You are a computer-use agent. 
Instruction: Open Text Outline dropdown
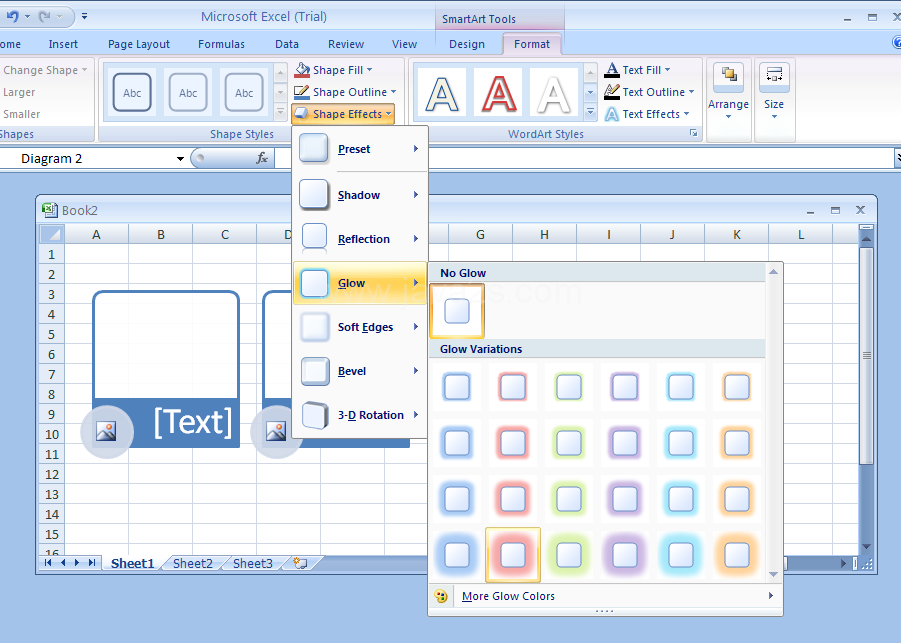(x=649, y=92)
